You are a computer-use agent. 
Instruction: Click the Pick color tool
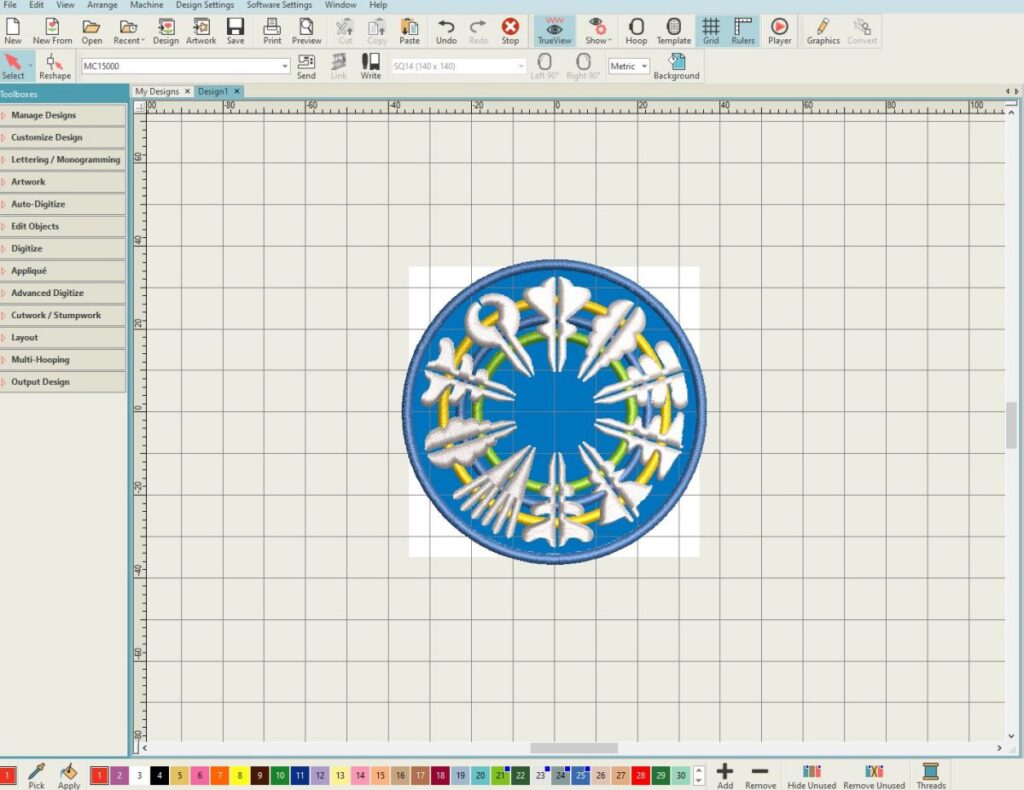pyautogui.click(x=37, y=776)
